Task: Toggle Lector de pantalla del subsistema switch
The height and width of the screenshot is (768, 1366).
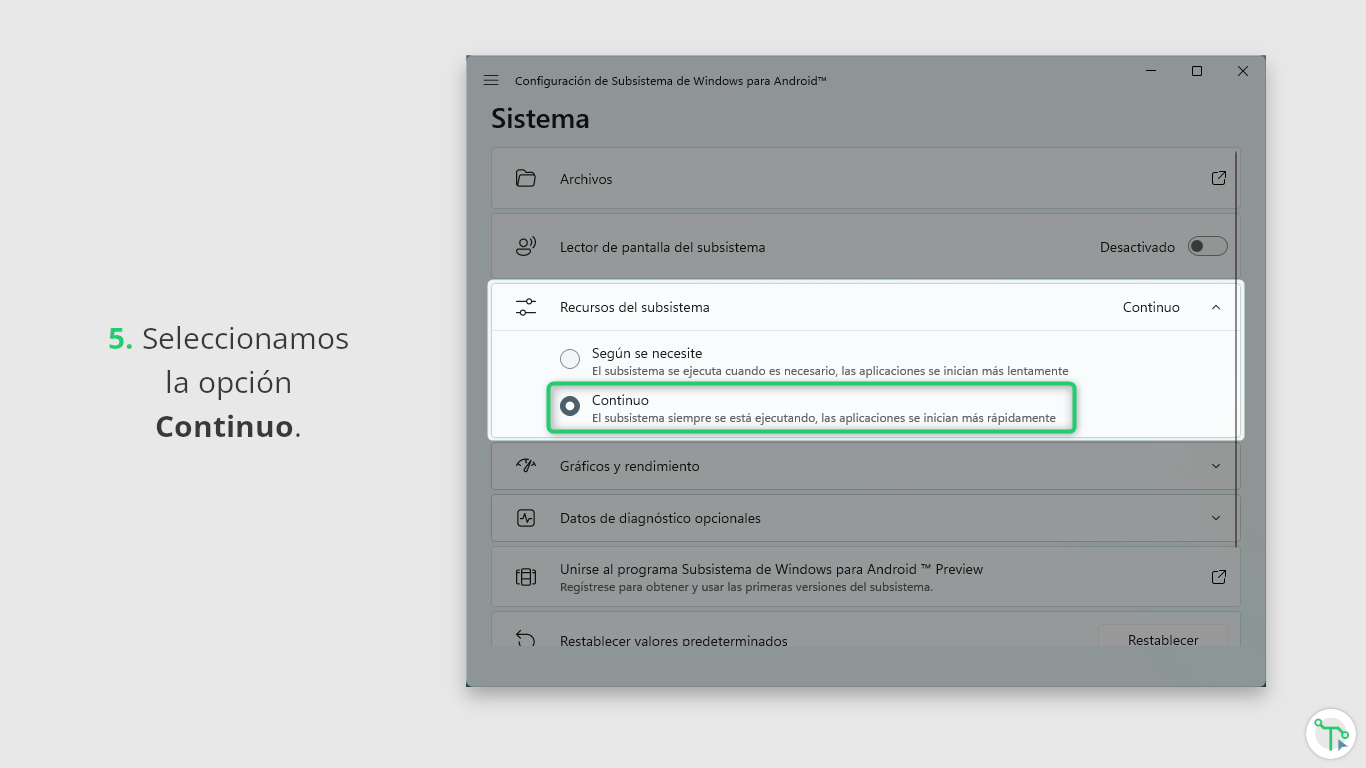Action: tap(1207, 246)
